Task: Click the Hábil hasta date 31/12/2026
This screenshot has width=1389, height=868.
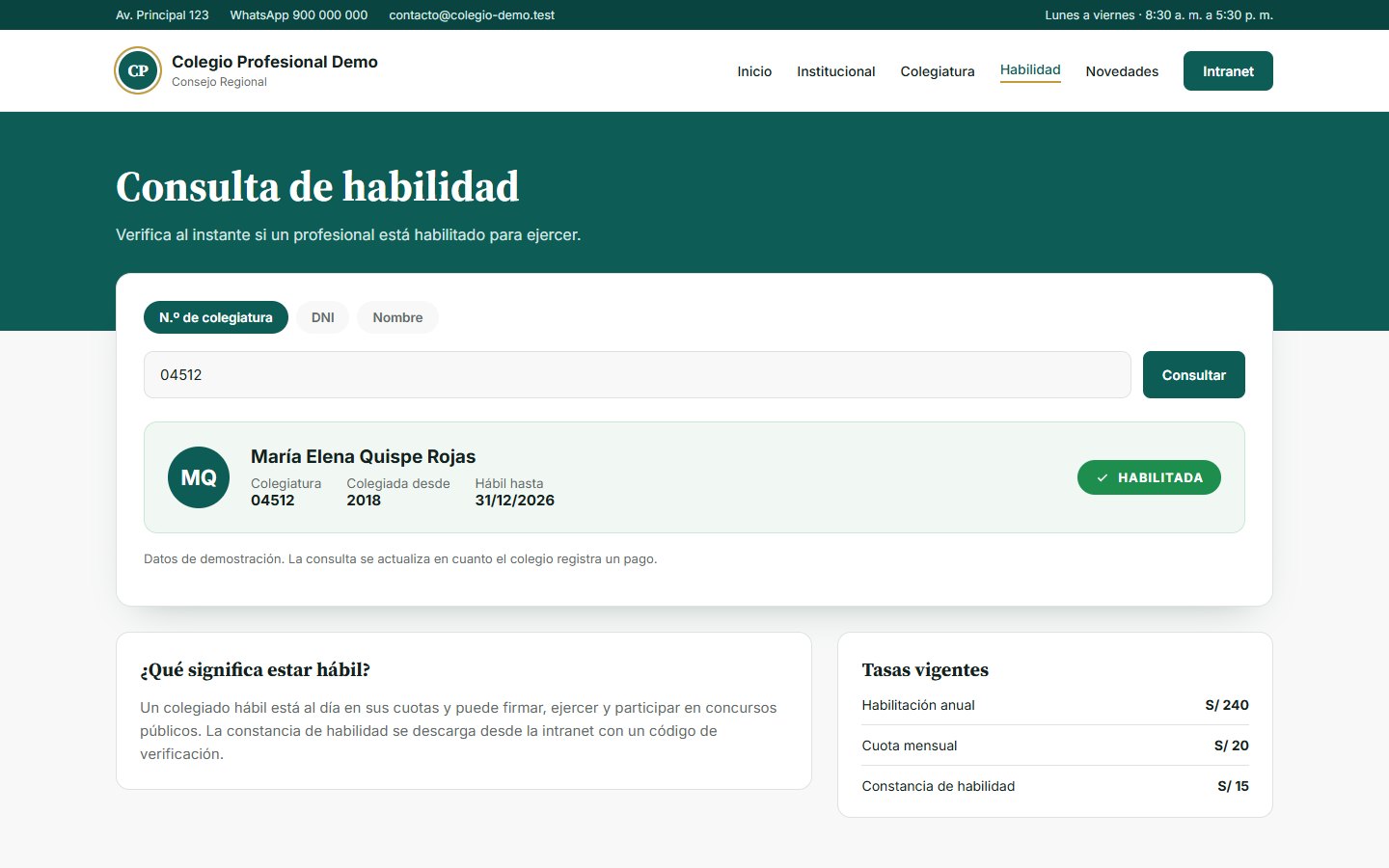Action: pos(514,500)
